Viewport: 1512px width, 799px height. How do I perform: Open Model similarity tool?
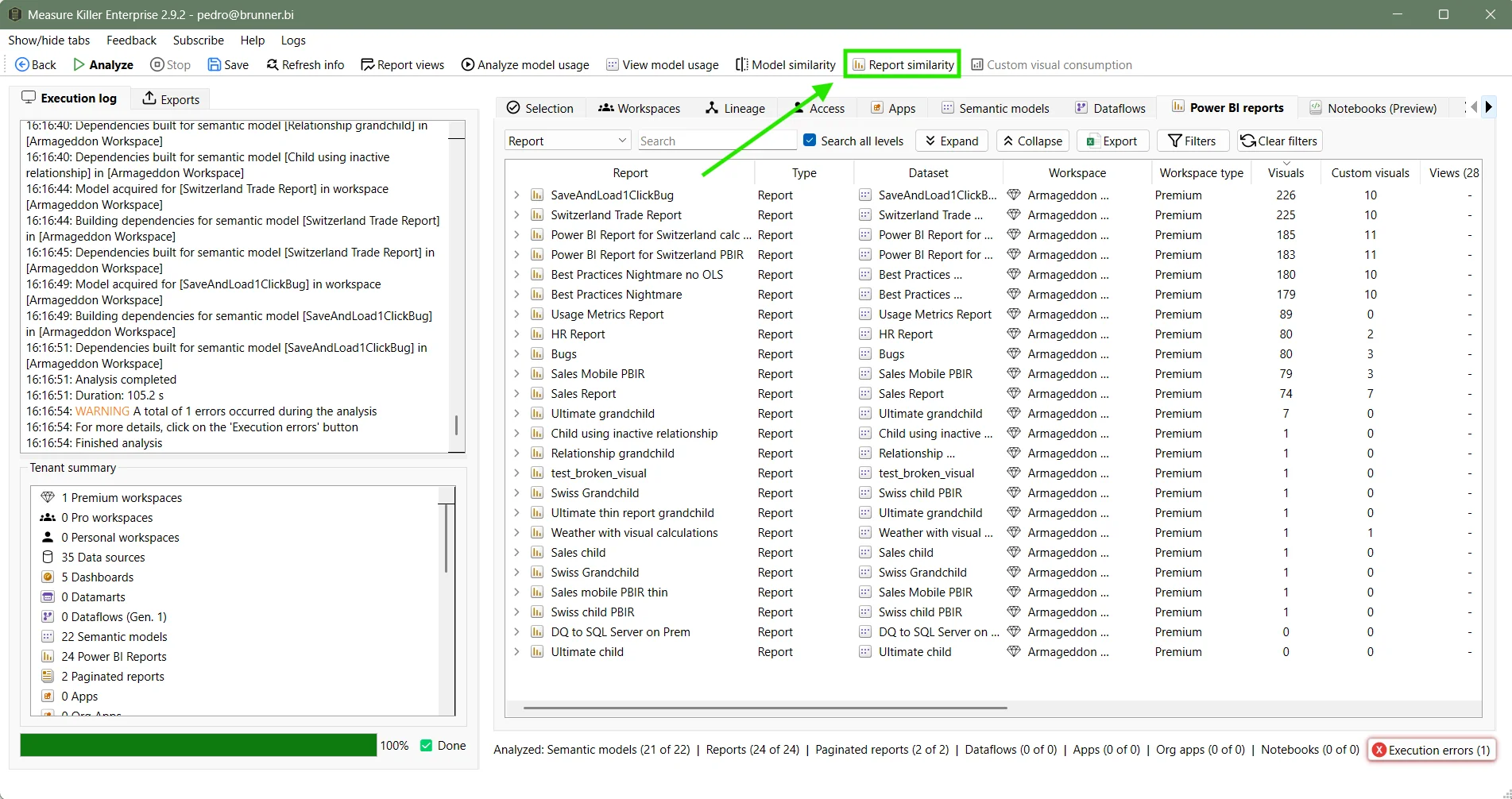pos(786,65)
